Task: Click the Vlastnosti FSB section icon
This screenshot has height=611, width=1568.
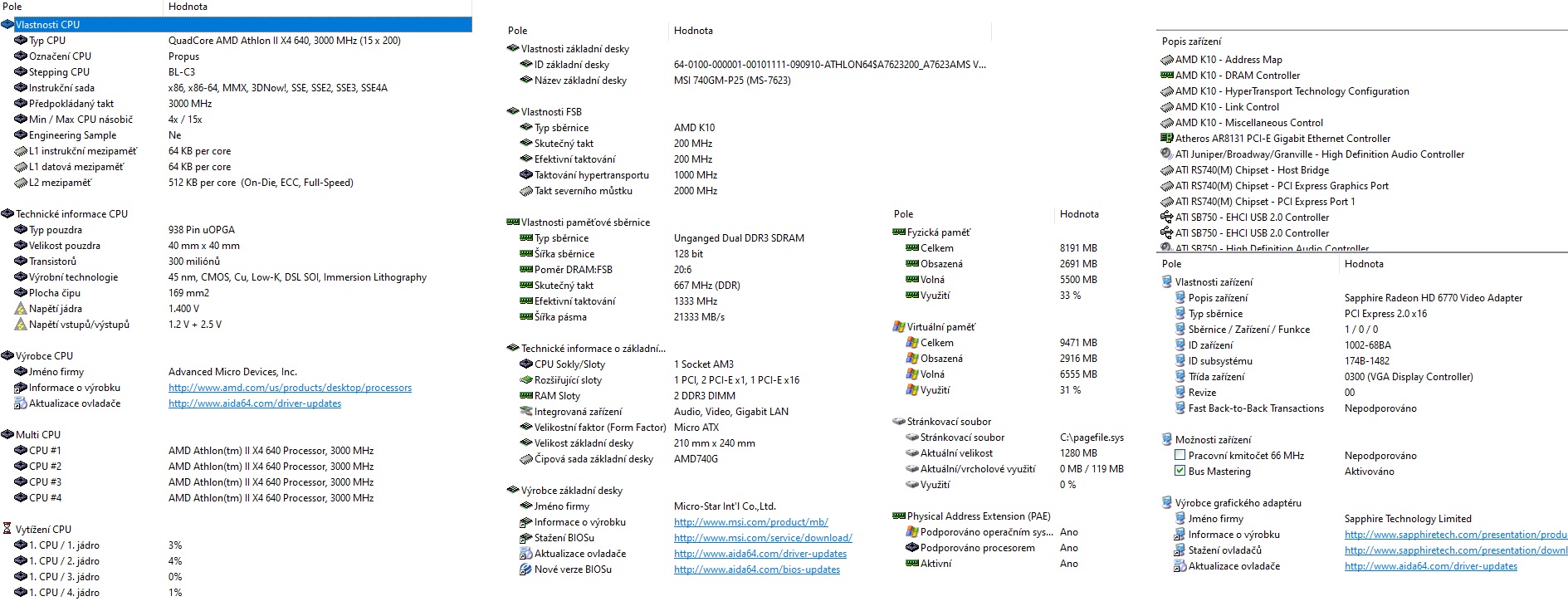Action: pos(513,112)
